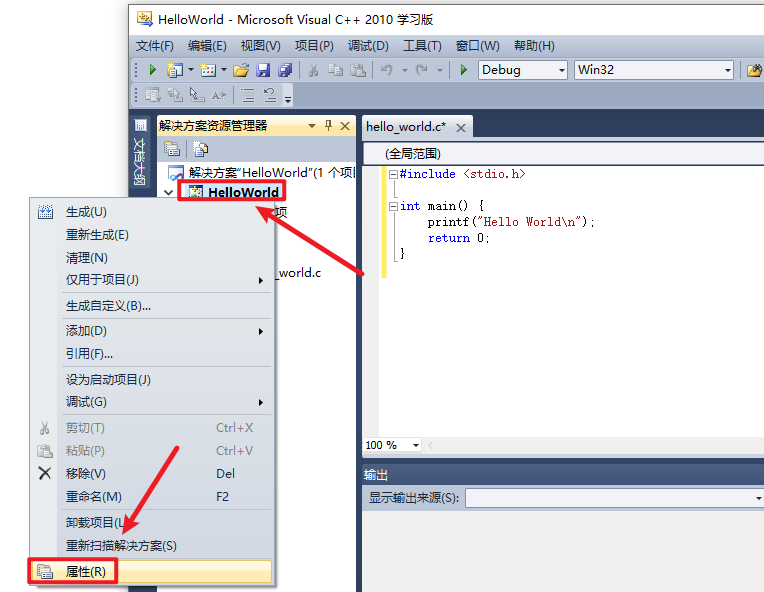Open the New Project dropdown arrow
Screen dimensions: 764x592
(191, 70)
